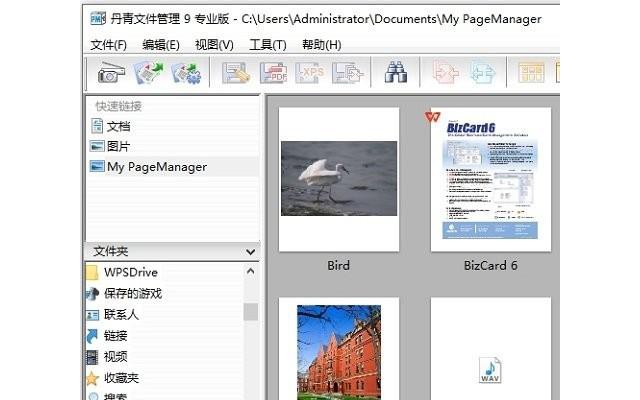Click the red merge pages icon
This screenshot has width=640, height=400.
click(x=445, y=73)
